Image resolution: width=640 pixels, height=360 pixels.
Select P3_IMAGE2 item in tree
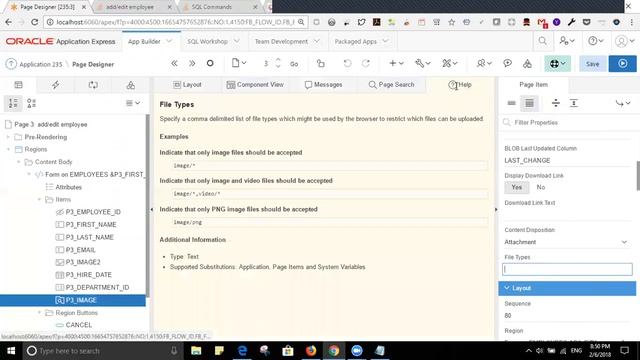tap(83, 262)
